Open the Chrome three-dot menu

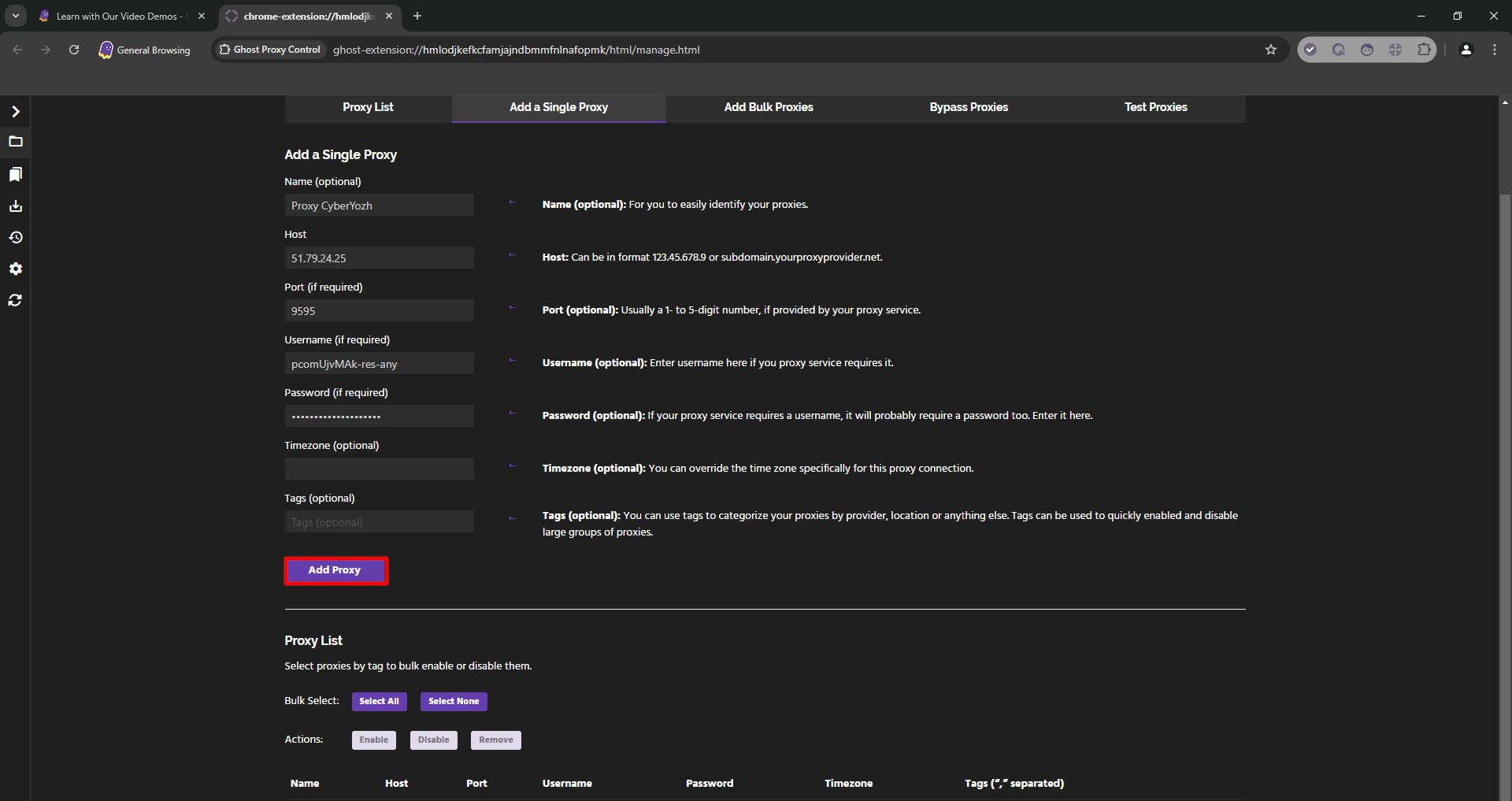1494,50
